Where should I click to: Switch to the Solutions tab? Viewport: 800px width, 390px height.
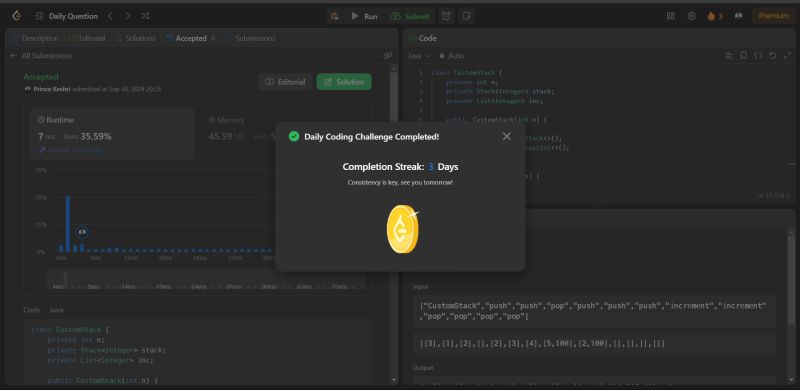135,38
